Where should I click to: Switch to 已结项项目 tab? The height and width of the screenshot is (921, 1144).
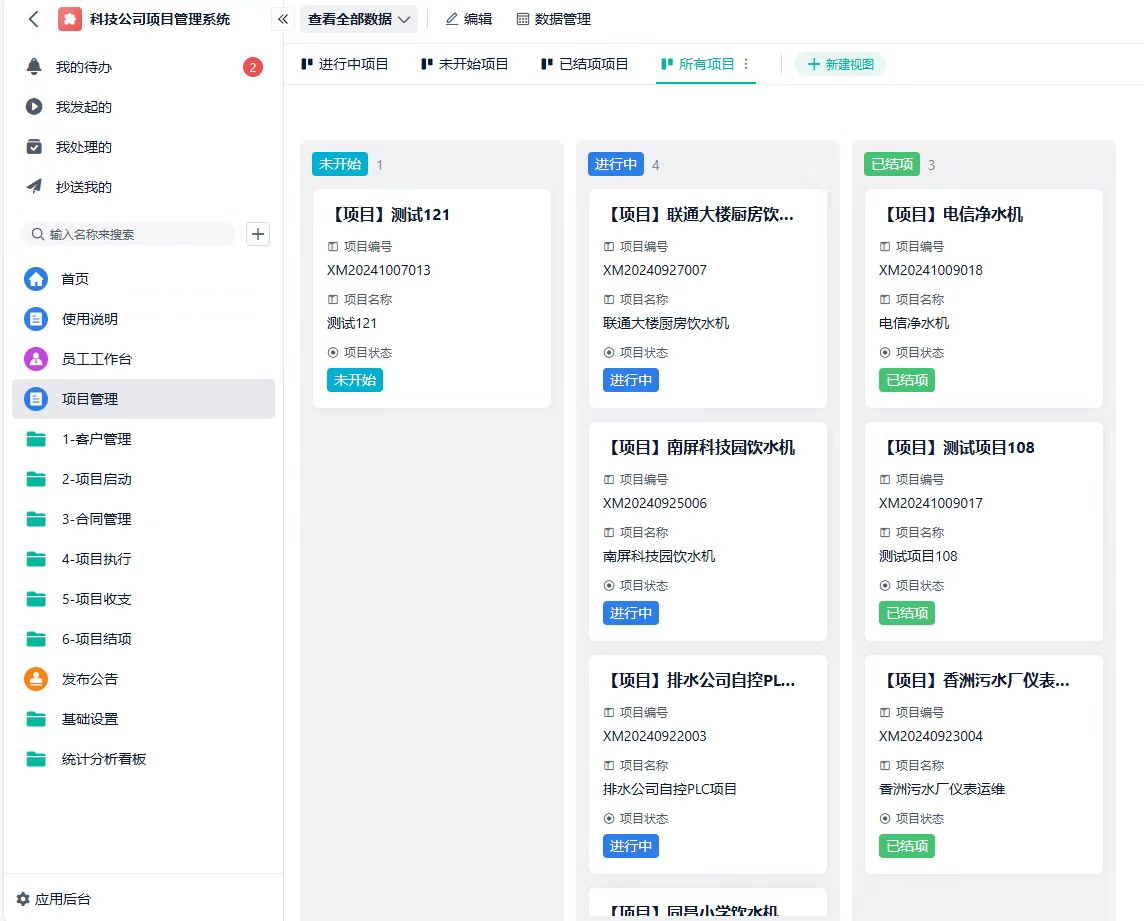pos(584,64)
